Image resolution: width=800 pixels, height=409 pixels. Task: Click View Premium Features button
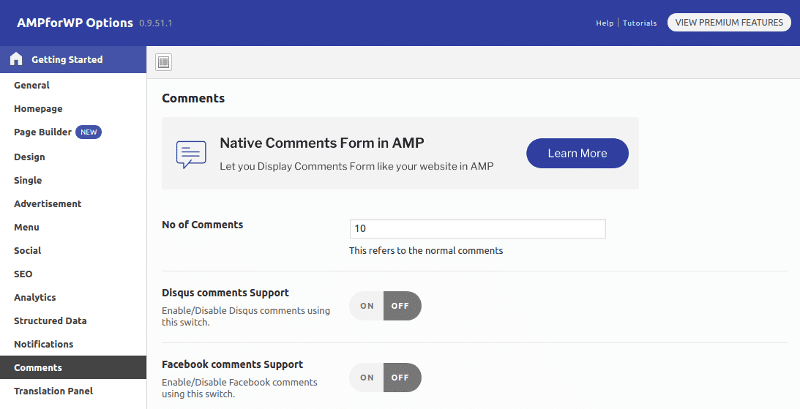pyautogui.click(x=729, y=22)
